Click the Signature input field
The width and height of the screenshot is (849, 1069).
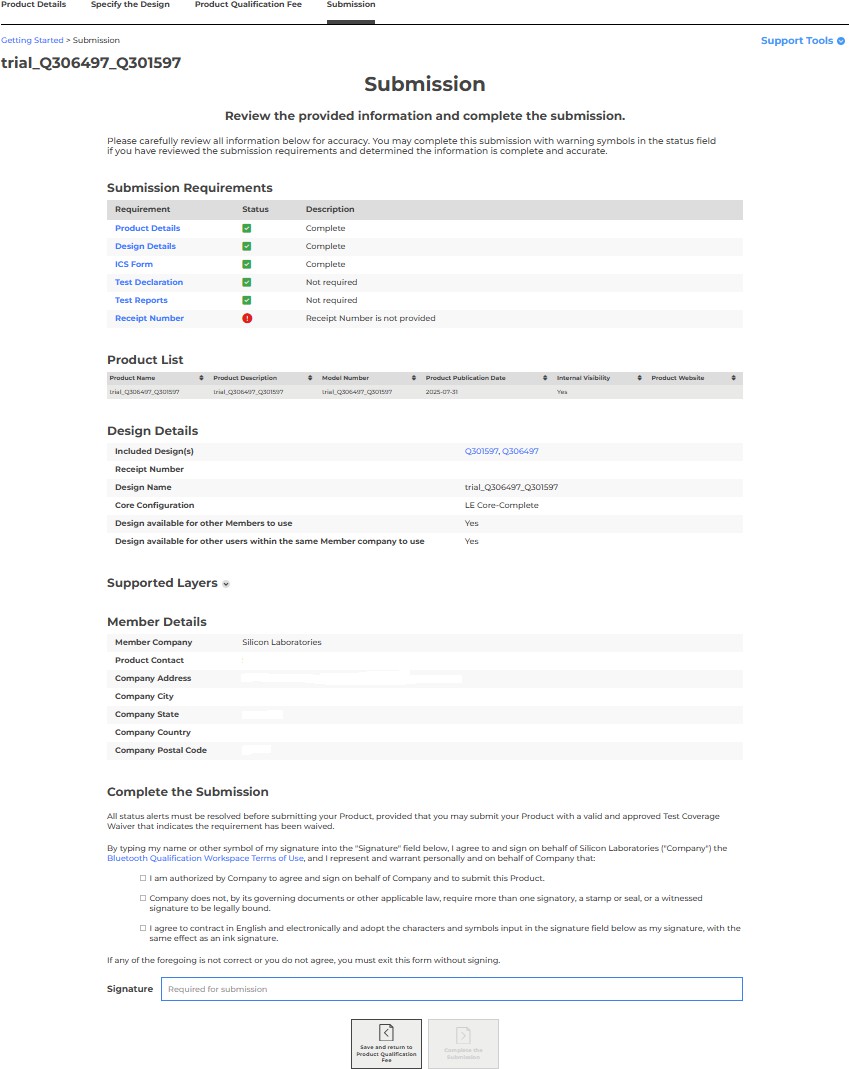(x=451, y=989)
